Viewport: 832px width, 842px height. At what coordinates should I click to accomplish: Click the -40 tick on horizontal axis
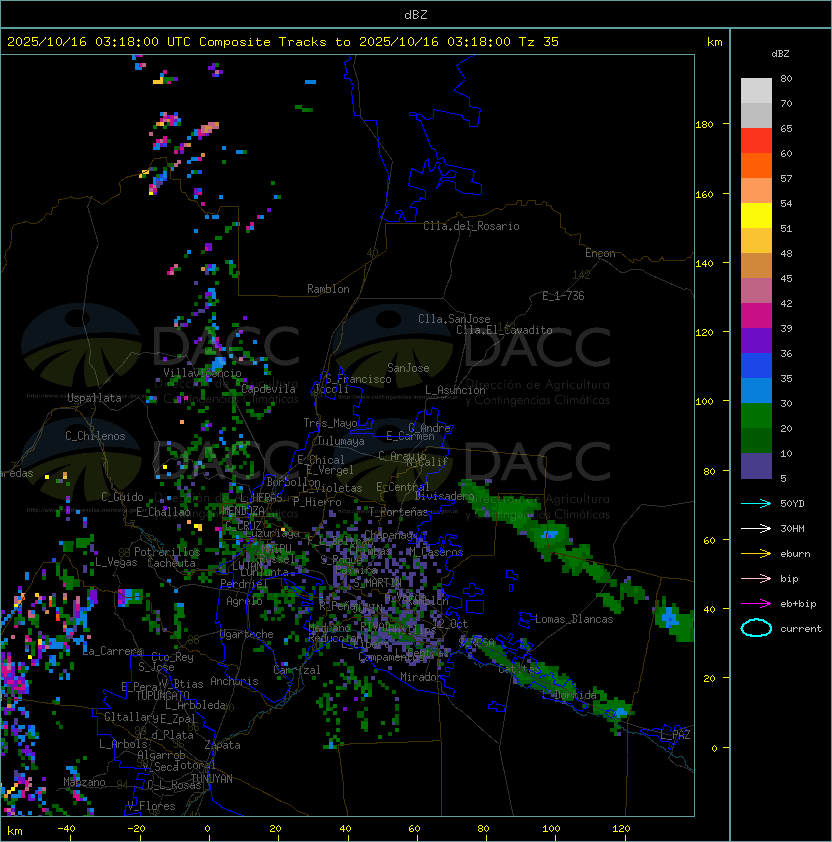[66, 829]
